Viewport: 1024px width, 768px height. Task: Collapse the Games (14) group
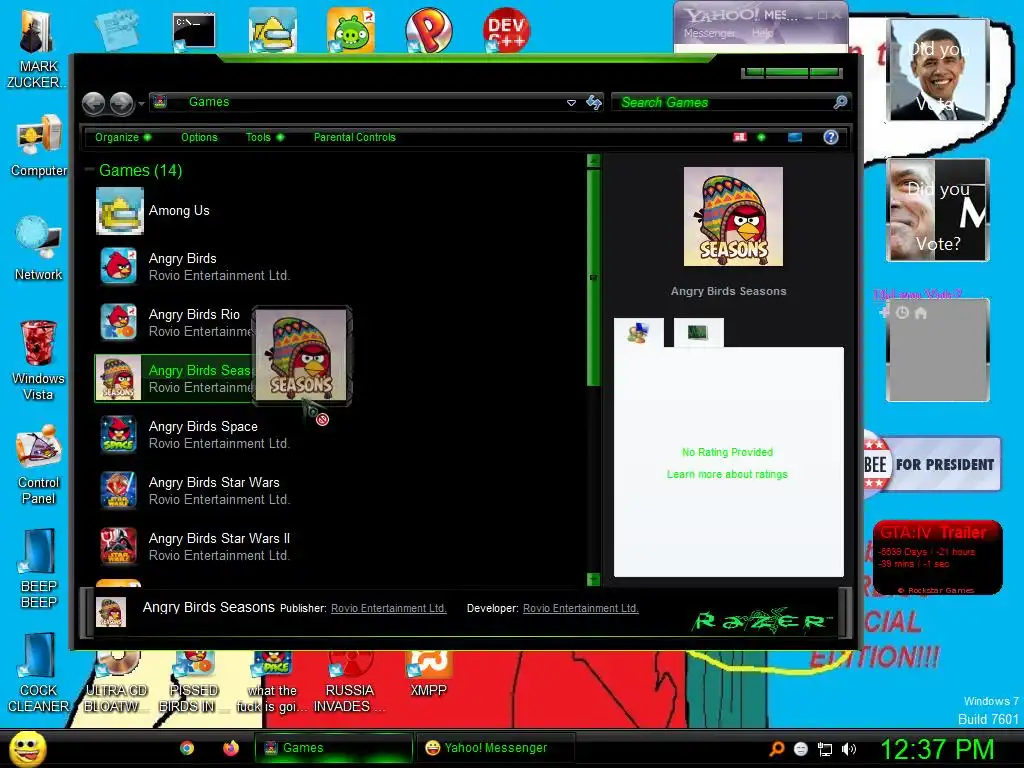[90, 170]
